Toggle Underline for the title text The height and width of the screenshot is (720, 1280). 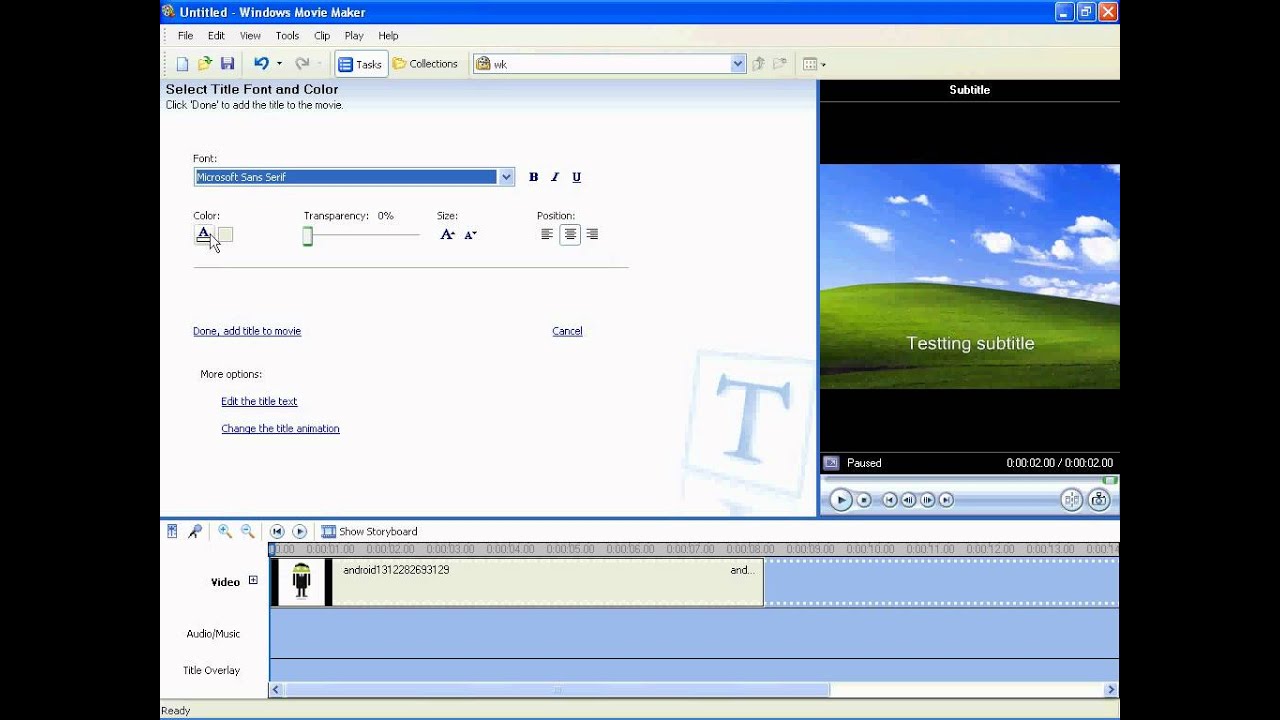(576, 177)
